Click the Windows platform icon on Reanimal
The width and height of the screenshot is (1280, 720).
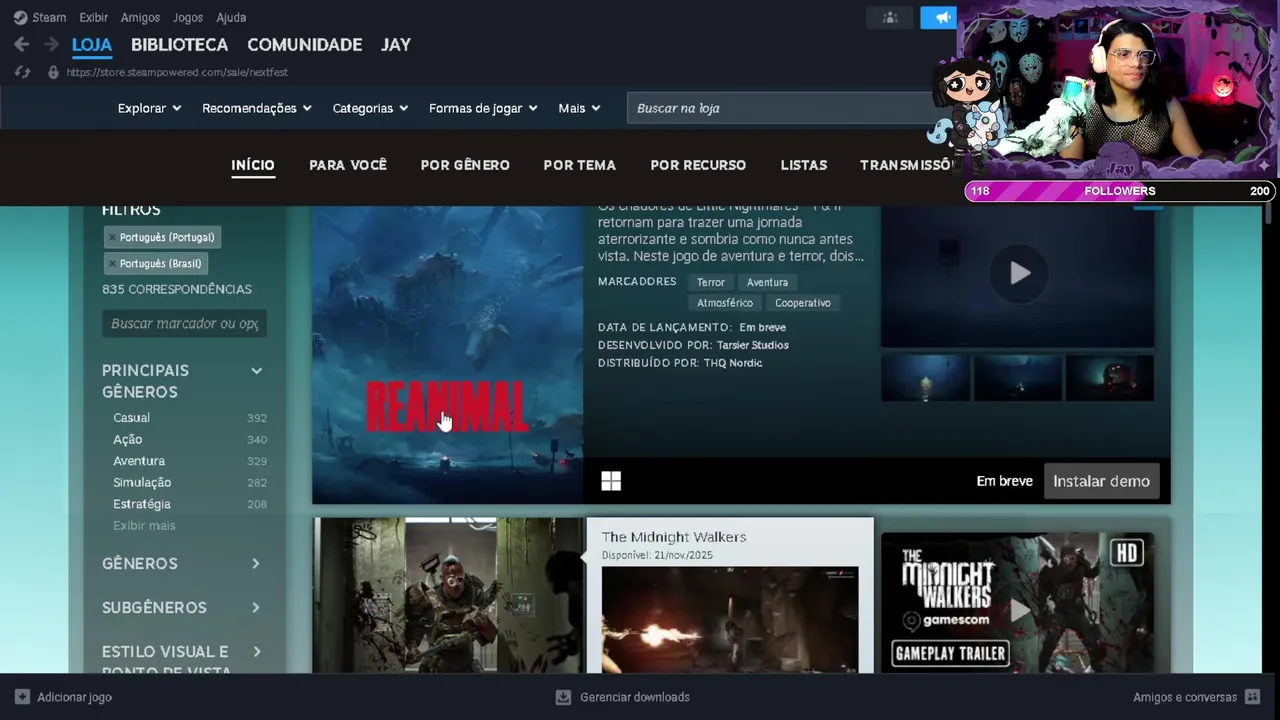[611, 481]
